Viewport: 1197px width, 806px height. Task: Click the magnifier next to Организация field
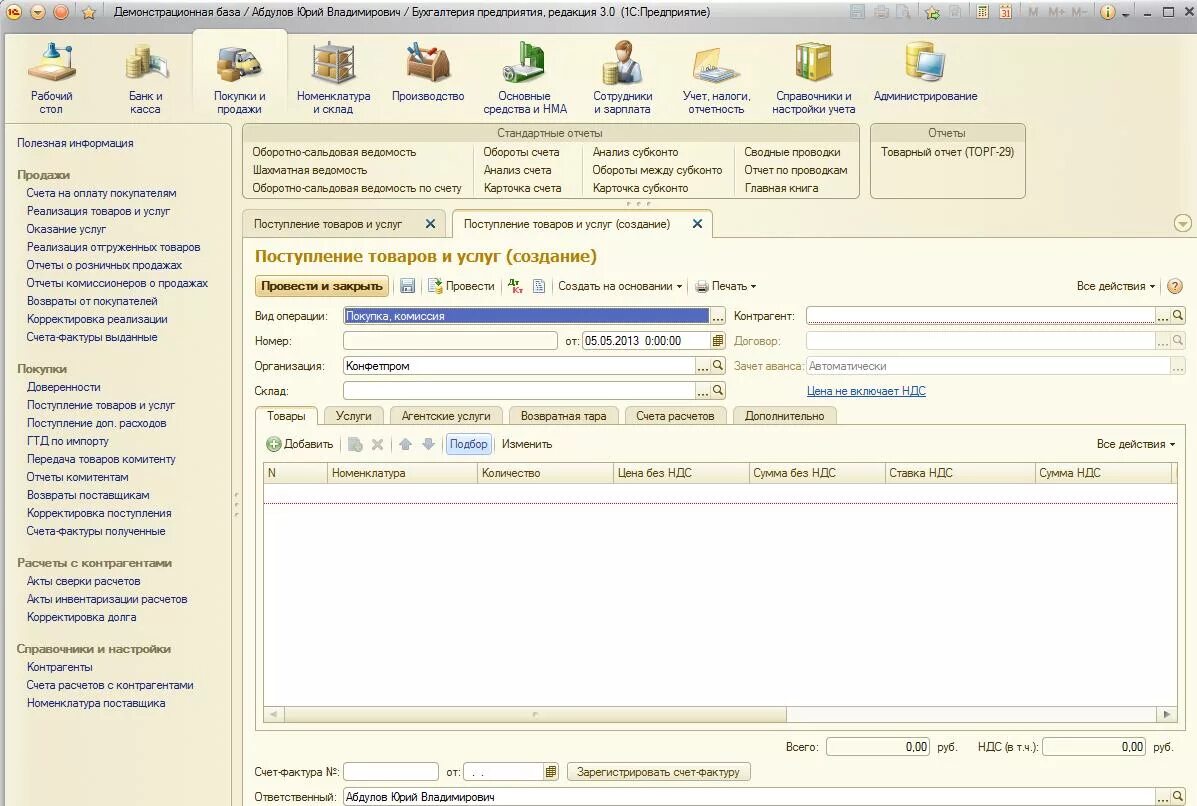coord(718,366)
